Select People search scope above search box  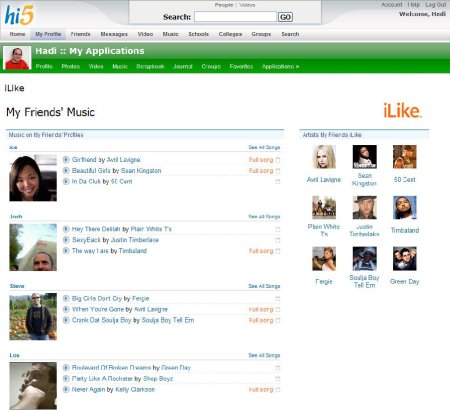(224, 5)
